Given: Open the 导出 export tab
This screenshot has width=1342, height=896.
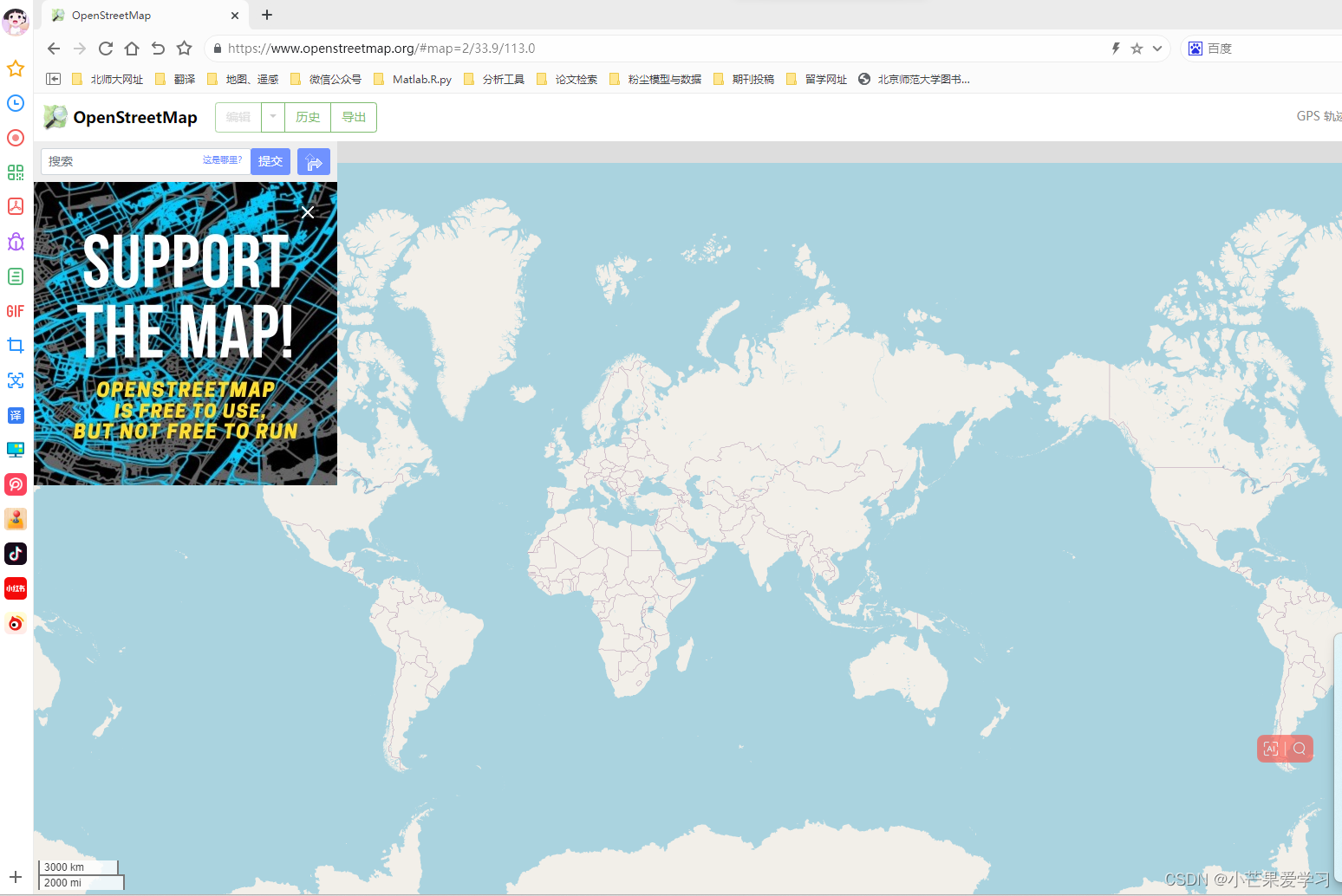Looking at the screenshot, I should click(354, 117).
